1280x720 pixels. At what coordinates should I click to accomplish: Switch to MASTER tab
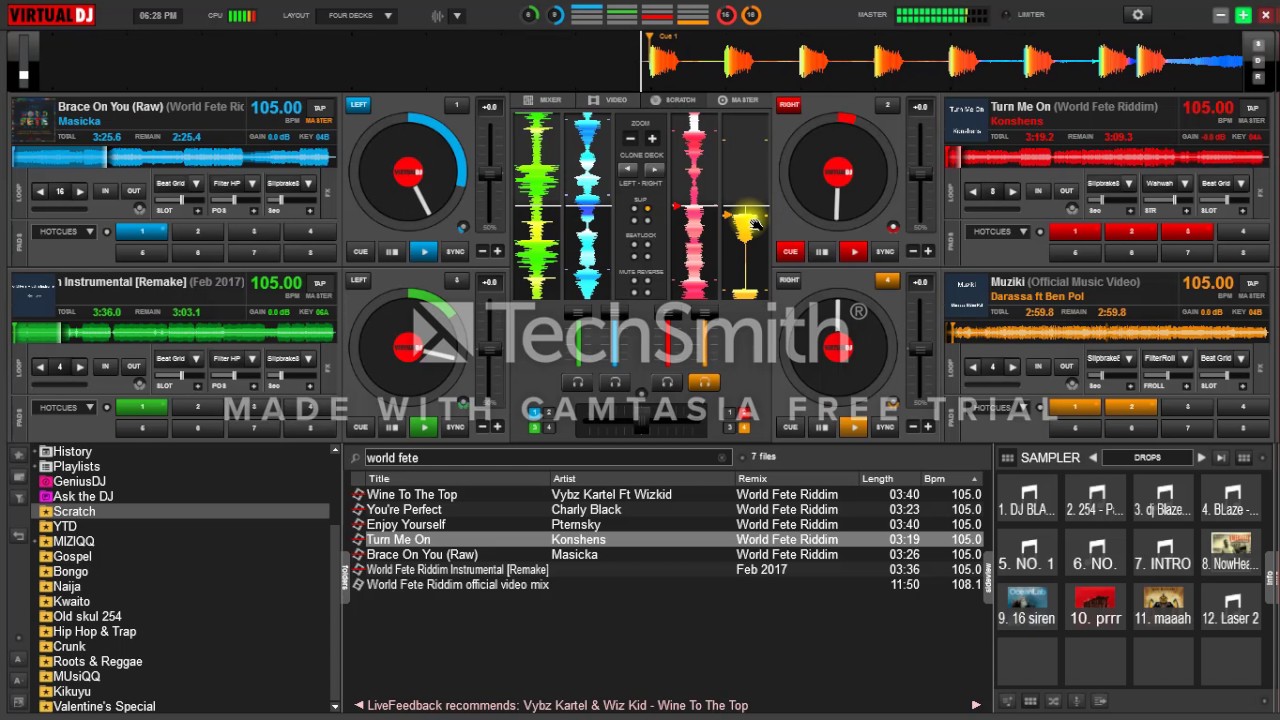[738, 100]
